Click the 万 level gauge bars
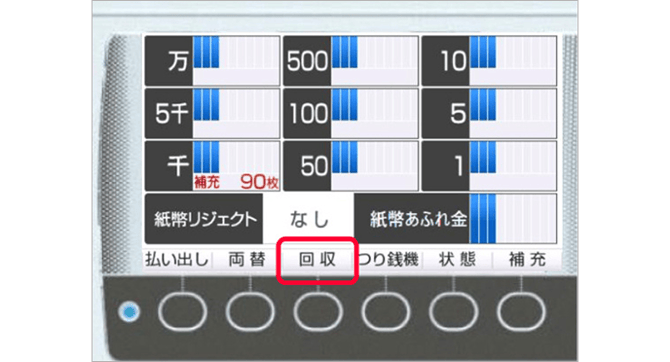Image resolution: width=670 pixels, height=362 pixels. (x=206, y=52)
